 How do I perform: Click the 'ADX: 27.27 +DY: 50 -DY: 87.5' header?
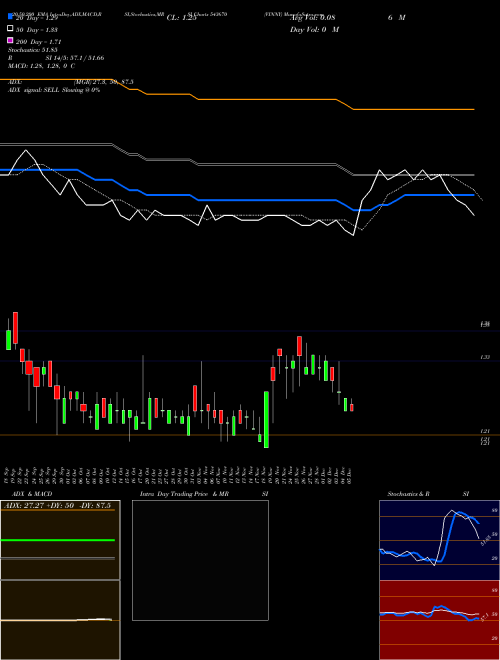[57, 505]
